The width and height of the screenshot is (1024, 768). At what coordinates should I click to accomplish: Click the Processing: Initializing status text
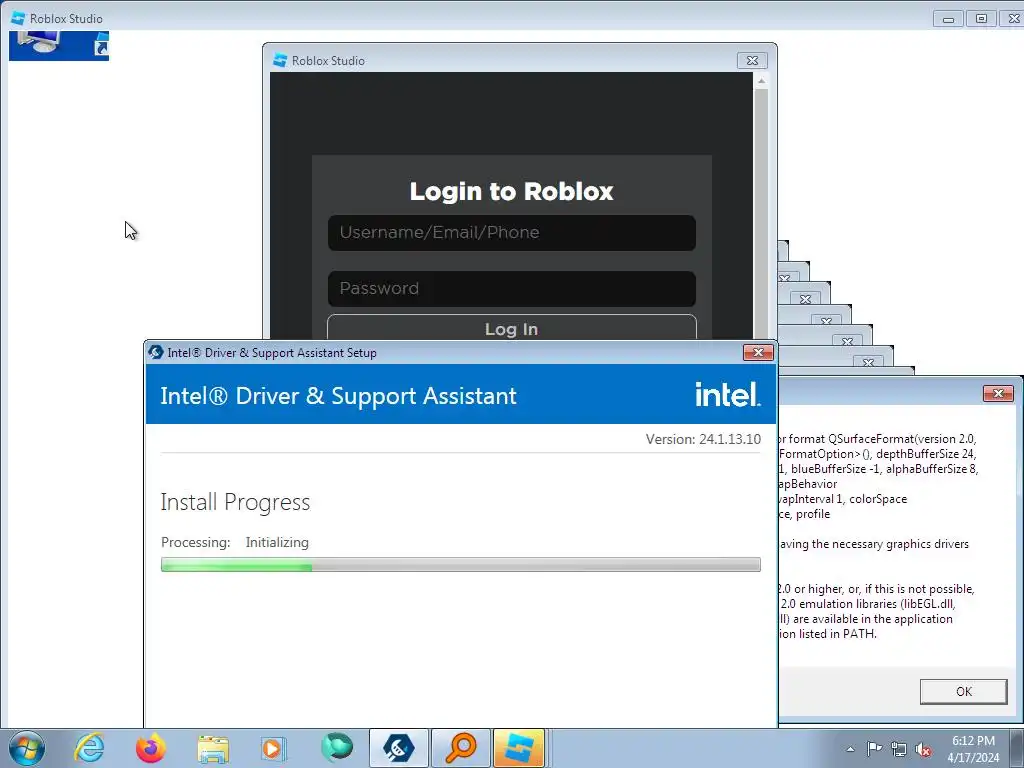coord(235,542)
